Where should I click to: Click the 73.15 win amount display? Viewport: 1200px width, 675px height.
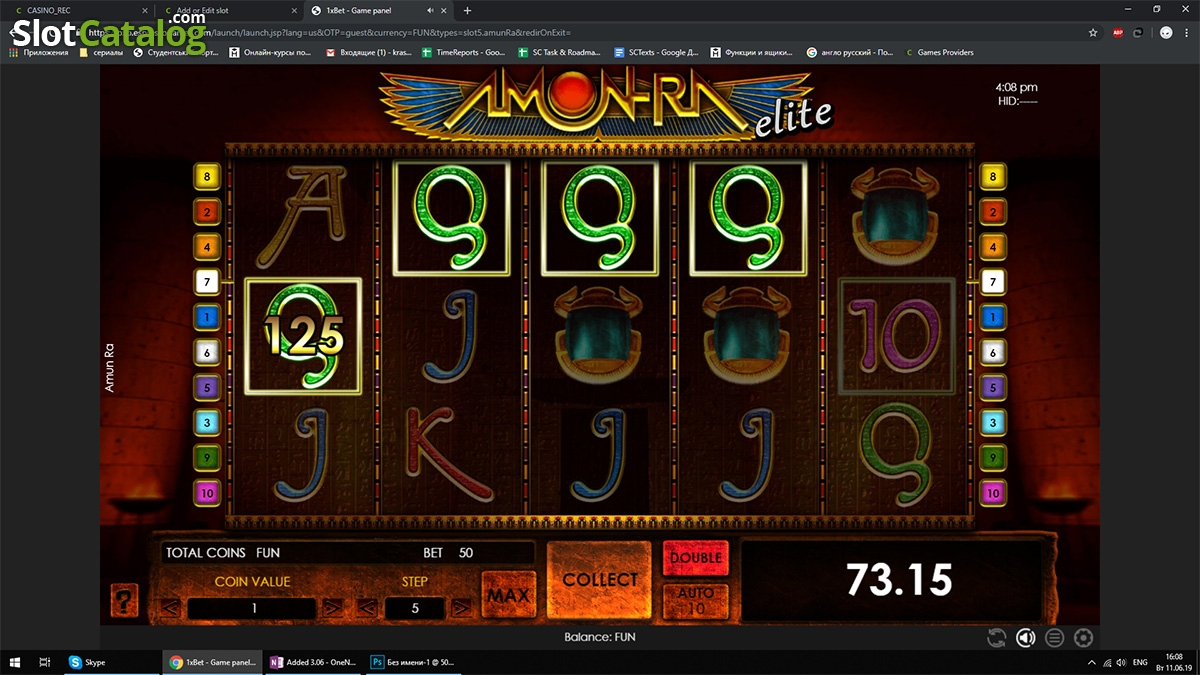click(899, 580)
